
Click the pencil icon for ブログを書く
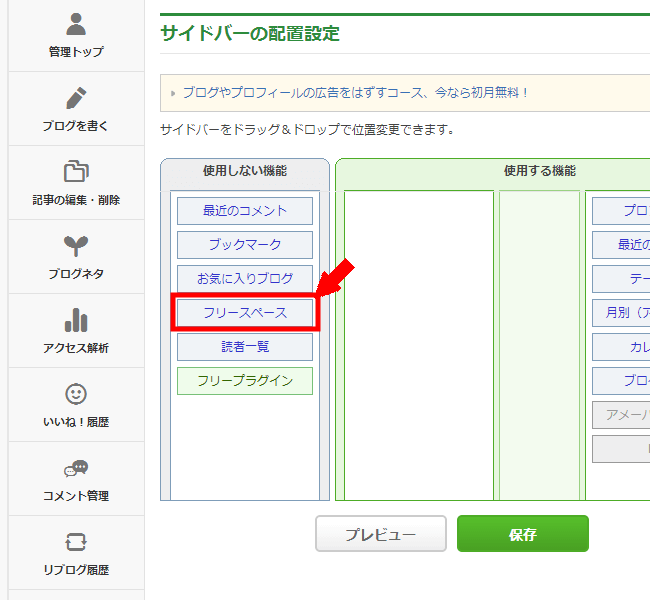76,98
